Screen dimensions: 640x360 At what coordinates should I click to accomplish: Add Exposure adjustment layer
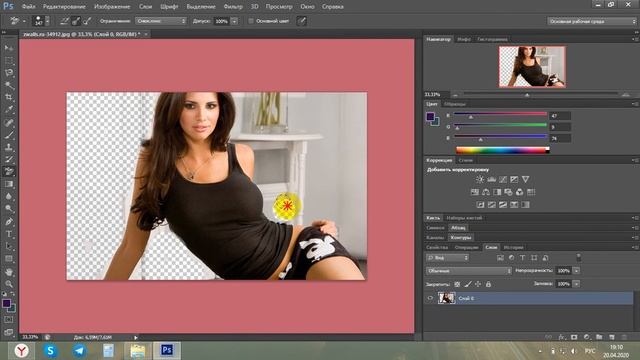514,179
